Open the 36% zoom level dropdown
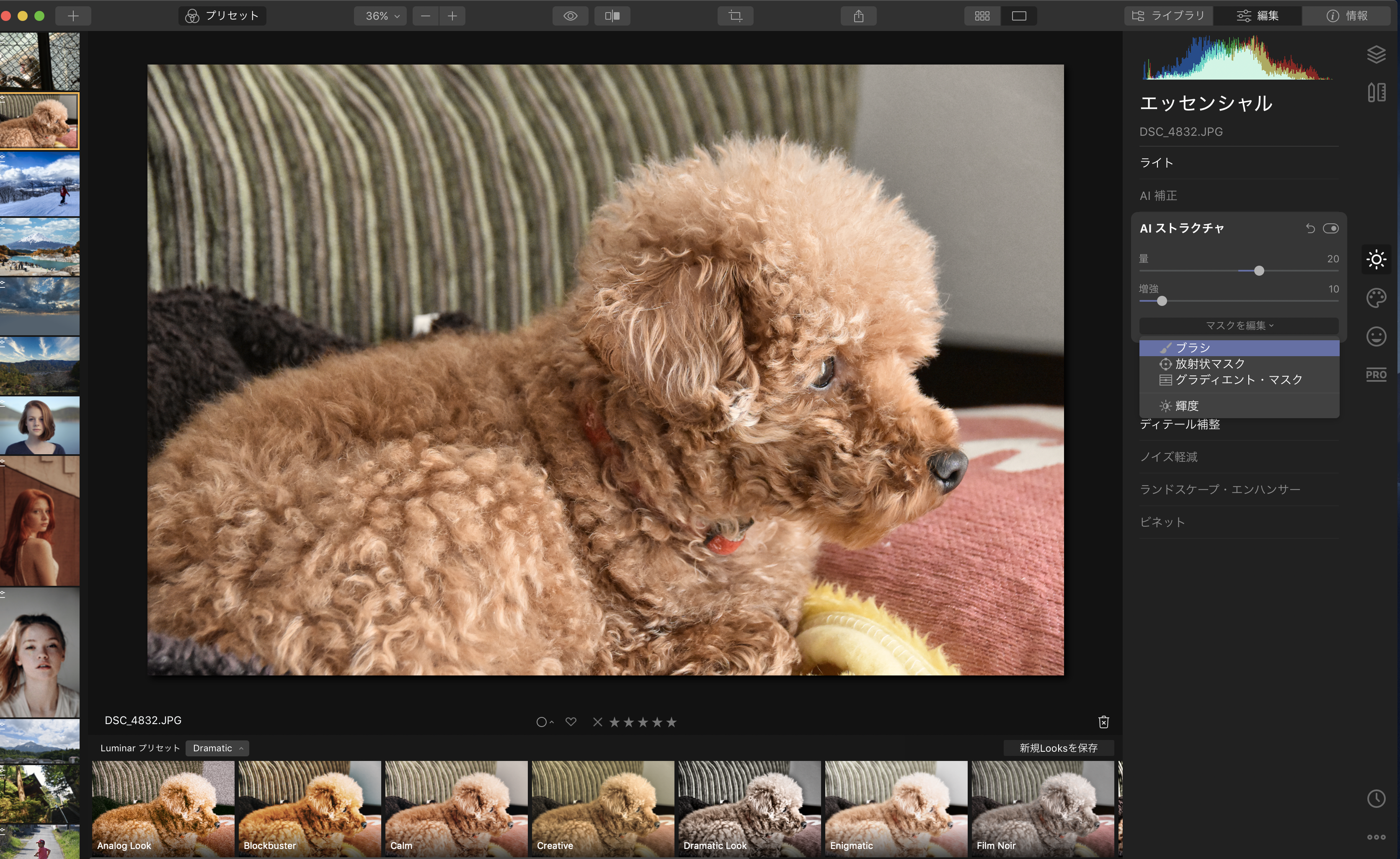 (381, 16)
